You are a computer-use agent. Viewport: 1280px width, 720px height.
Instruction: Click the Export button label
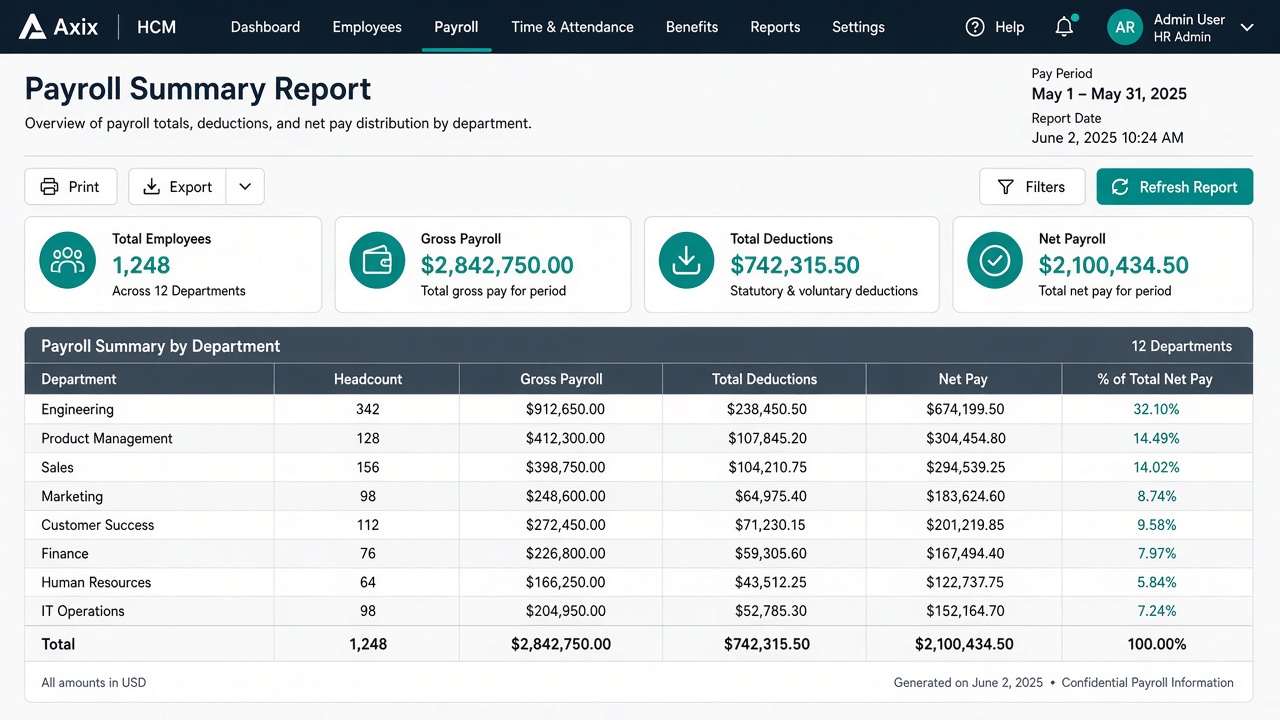tap(190, 187)
